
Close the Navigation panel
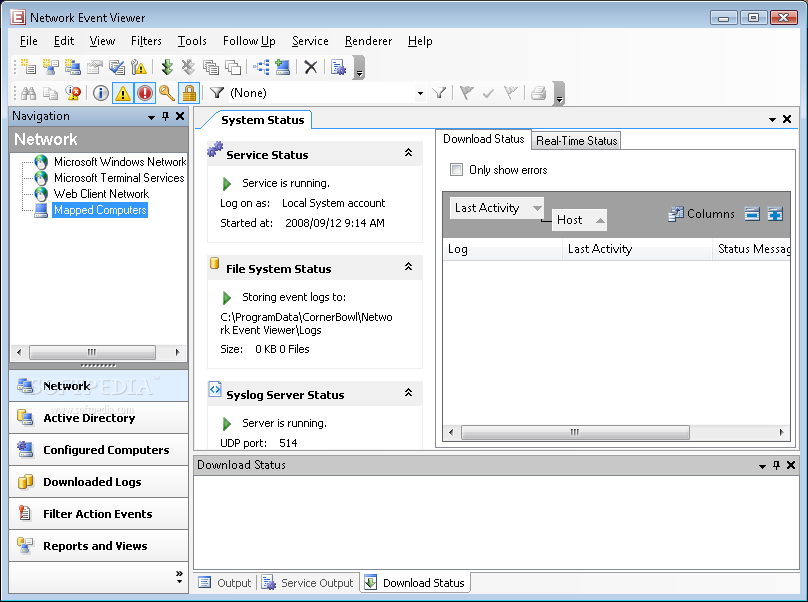tap(180, 116)
